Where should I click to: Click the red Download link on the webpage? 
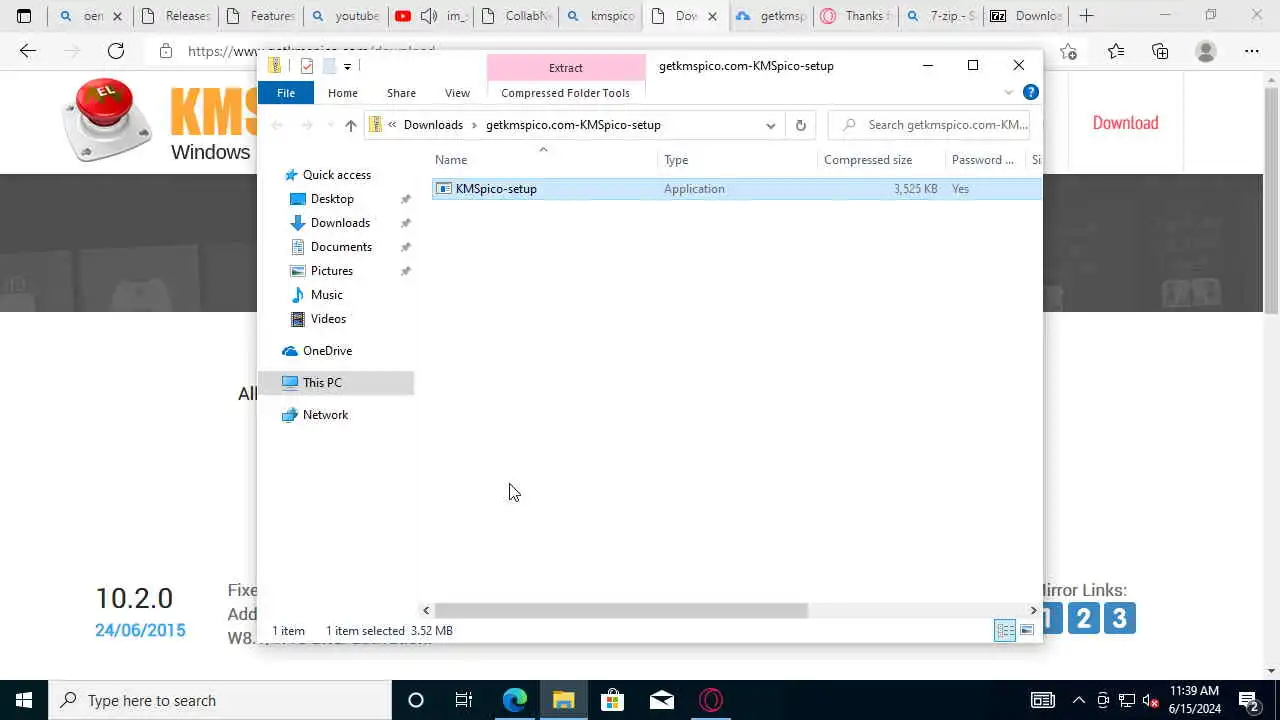[1125, 123]
